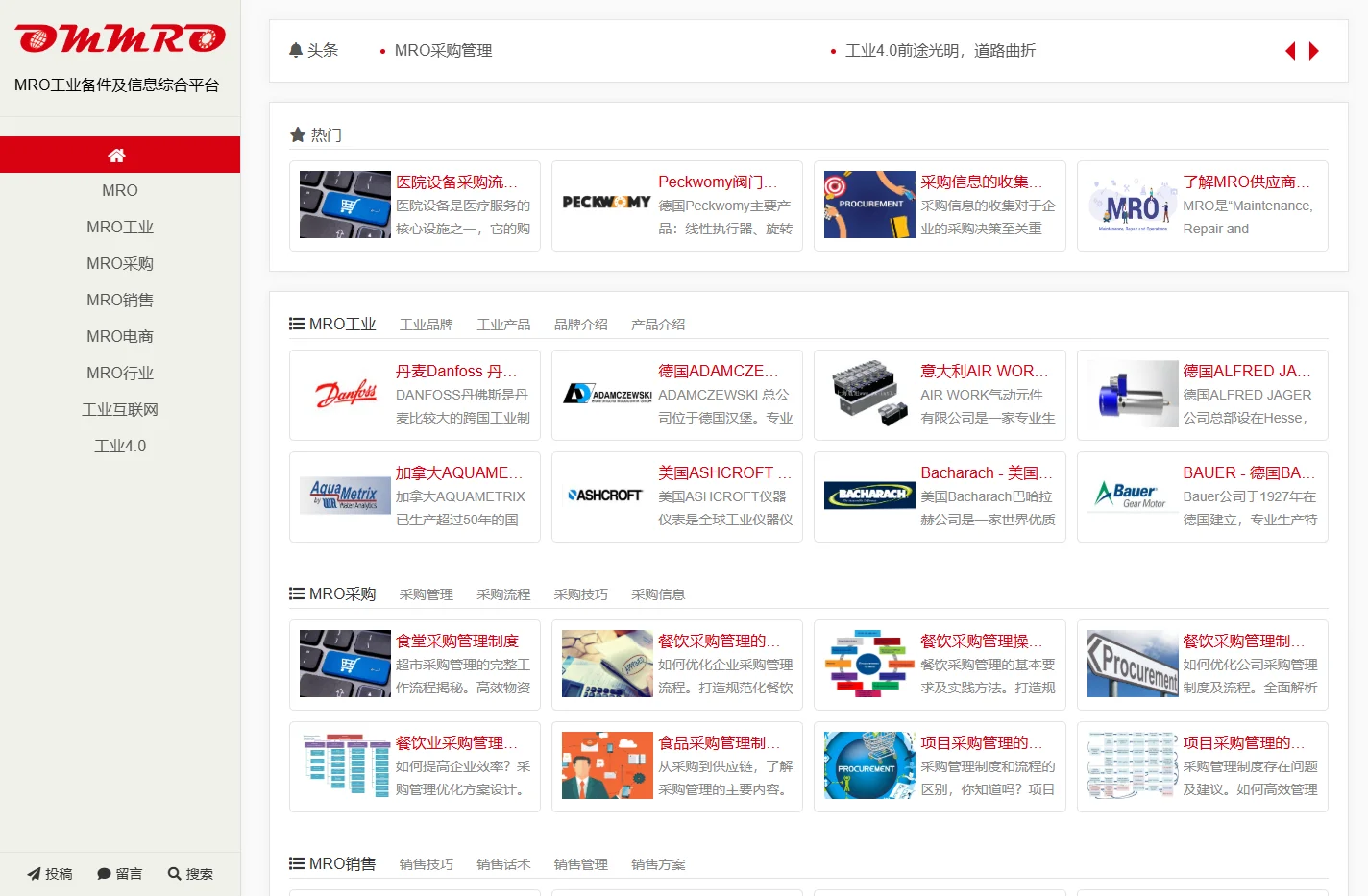Image resolution: width=1368 pixels, height=896 pixels.
Task: Open the 工业品牌 sub-category tab
Action: [427, 325]
